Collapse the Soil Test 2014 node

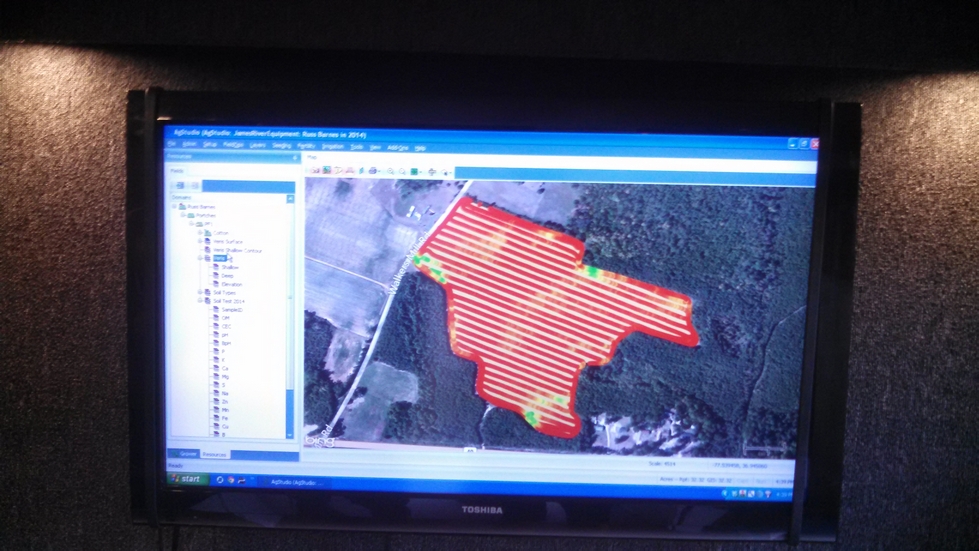(199, 300)
